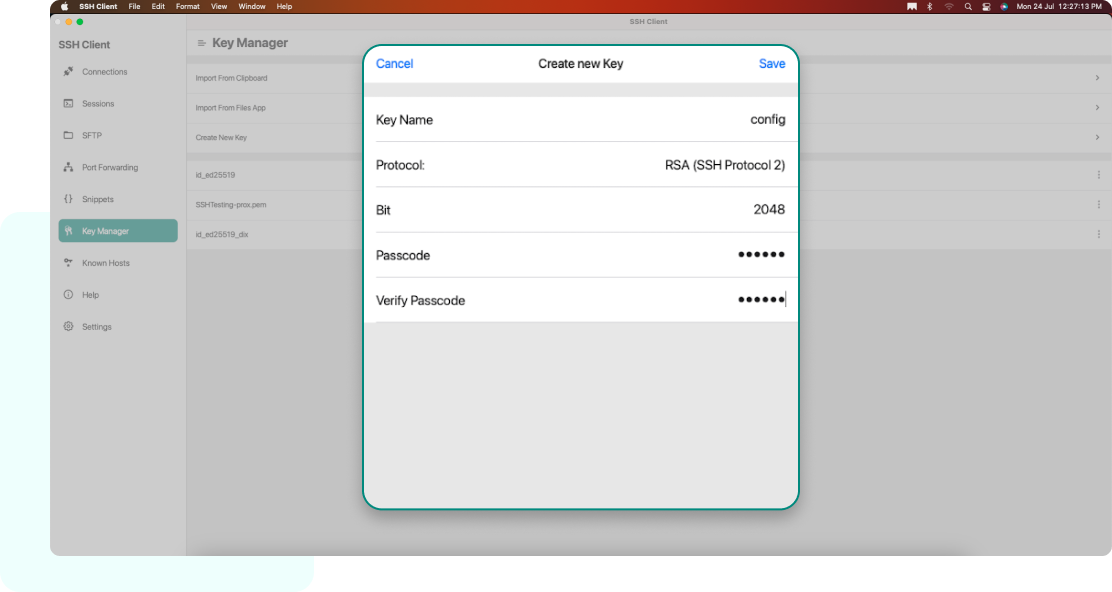1112x592 pixels.
Task: Click the chevron on Import From Files App row
Action: click(x=1097, y=108)
